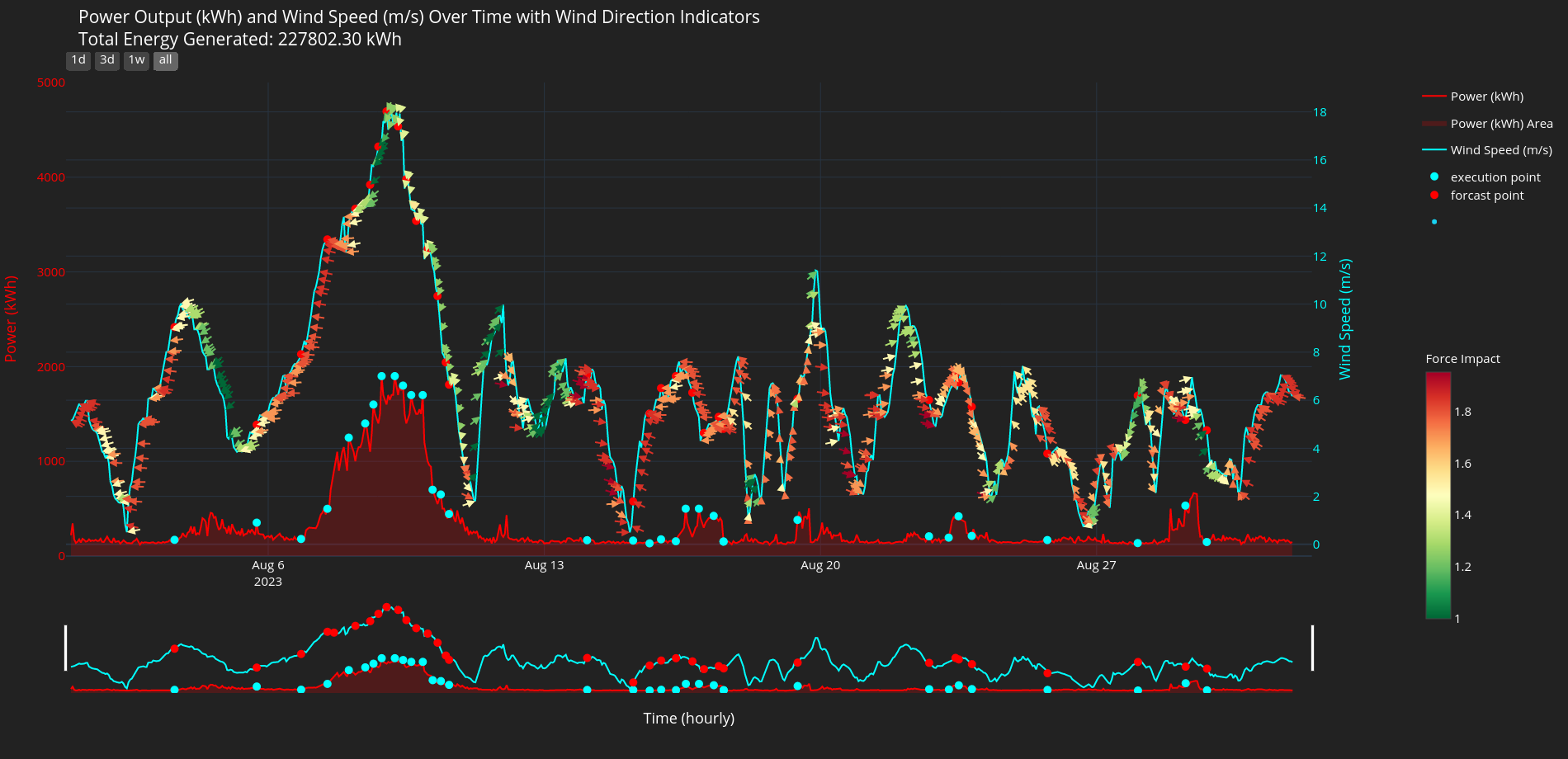This screenshot has width=1568, height=759.
Task: Click the cyan execution point legend marker
Action: [1434, 177]
